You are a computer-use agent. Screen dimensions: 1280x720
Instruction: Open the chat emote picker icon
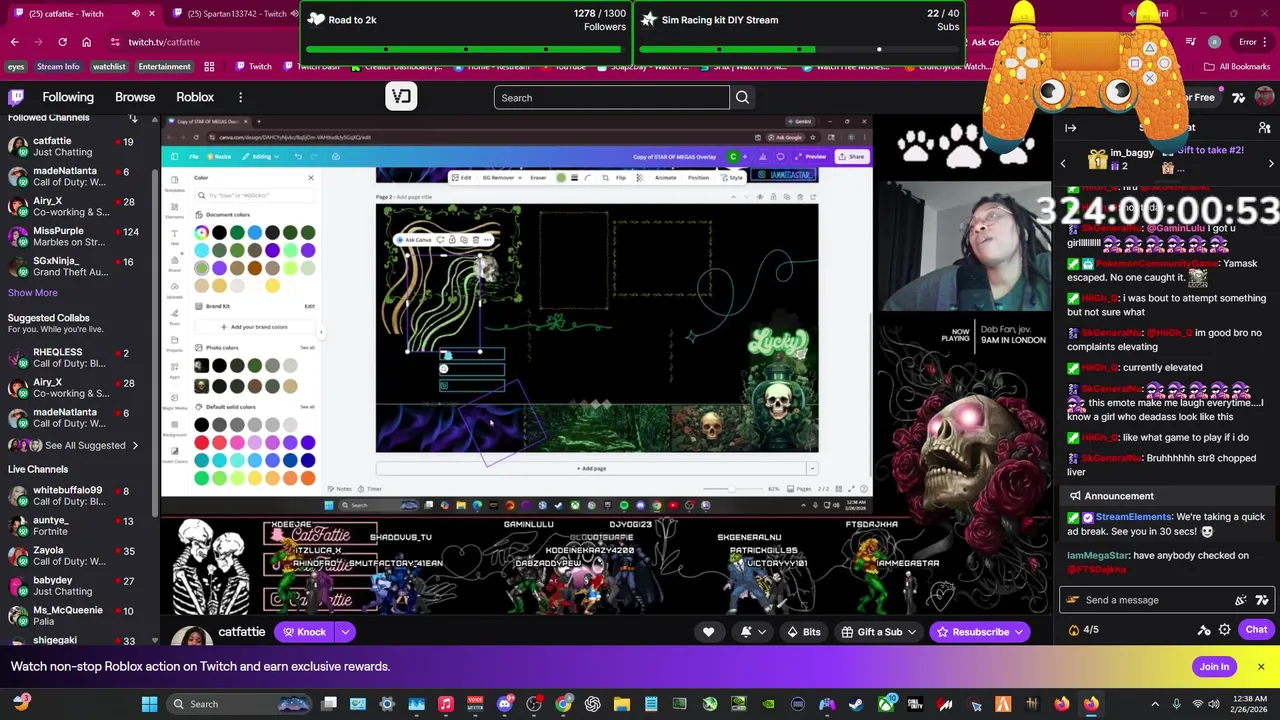click(x=1261, y=600)
